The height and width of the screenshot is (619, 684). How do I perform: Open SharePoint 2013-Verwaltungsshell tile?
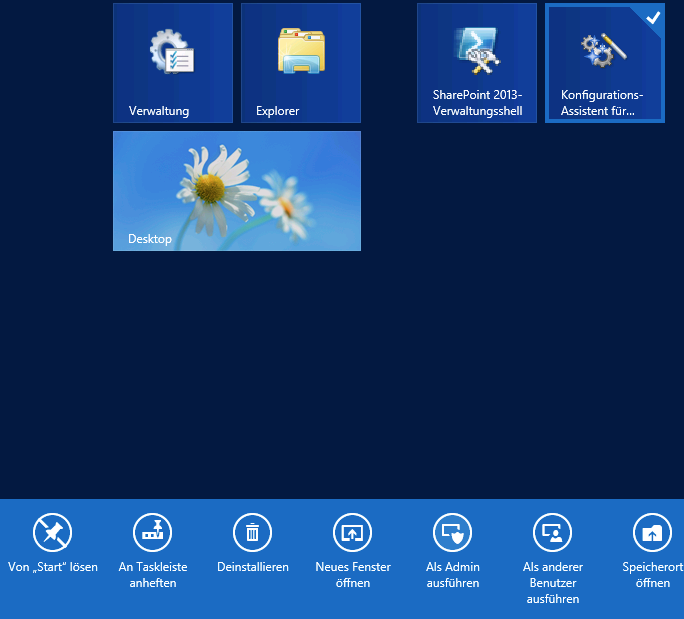[x=477, y=63]
